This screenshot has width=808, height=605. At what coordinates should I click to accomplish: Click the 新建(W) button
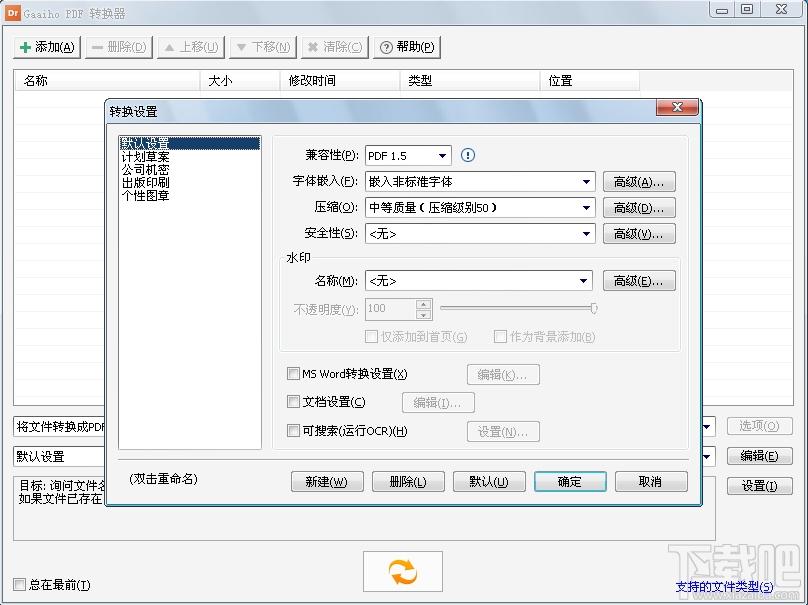coord(327,482)
